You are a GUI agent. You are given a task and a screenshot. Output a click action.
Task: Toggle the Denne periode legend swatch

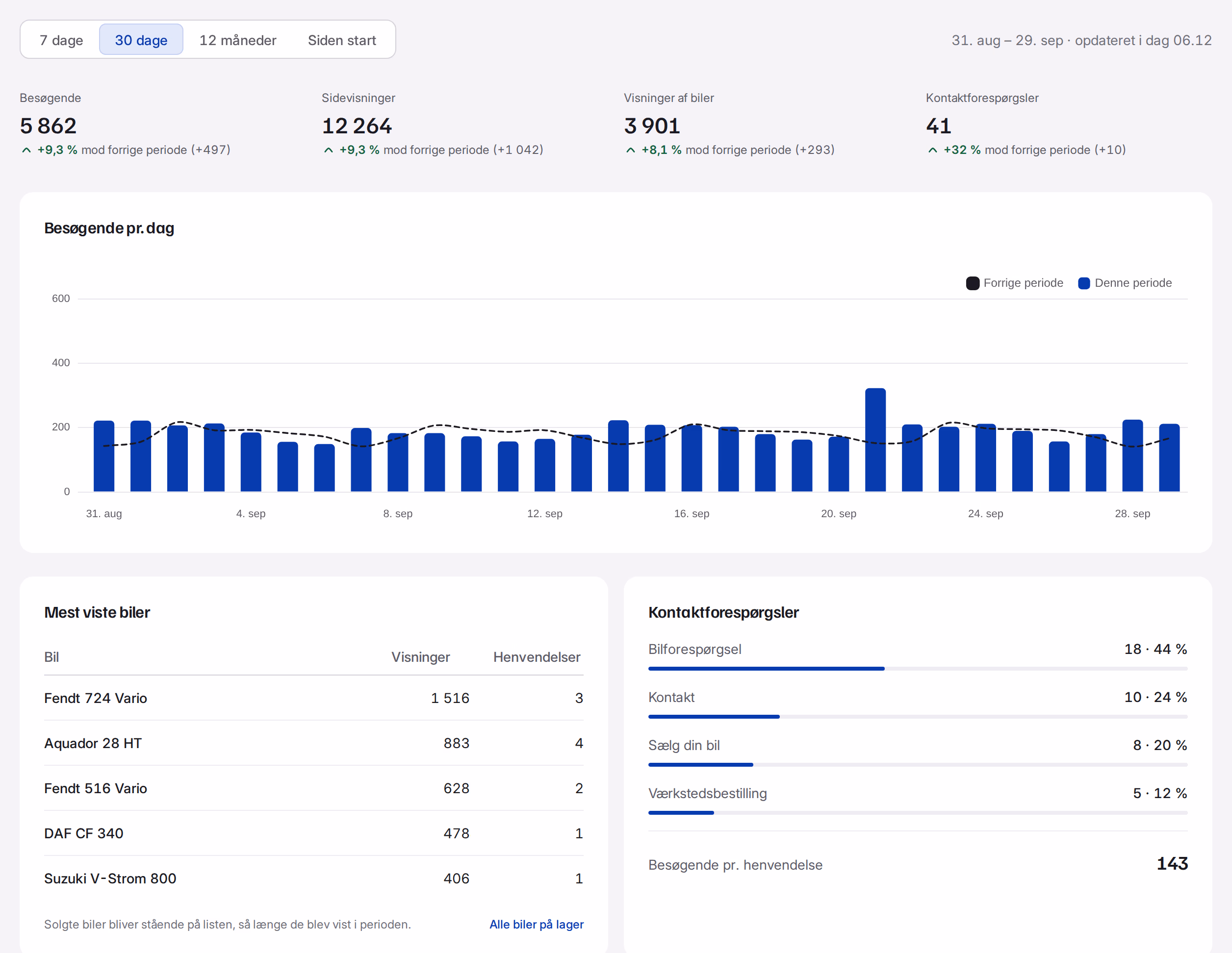point(1084,283)
